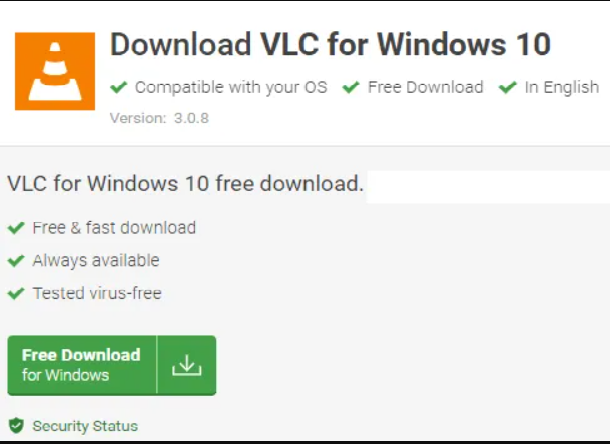Click the Compatible with your OS label
This screenshot has width=610, height=444.
(231, 87)
